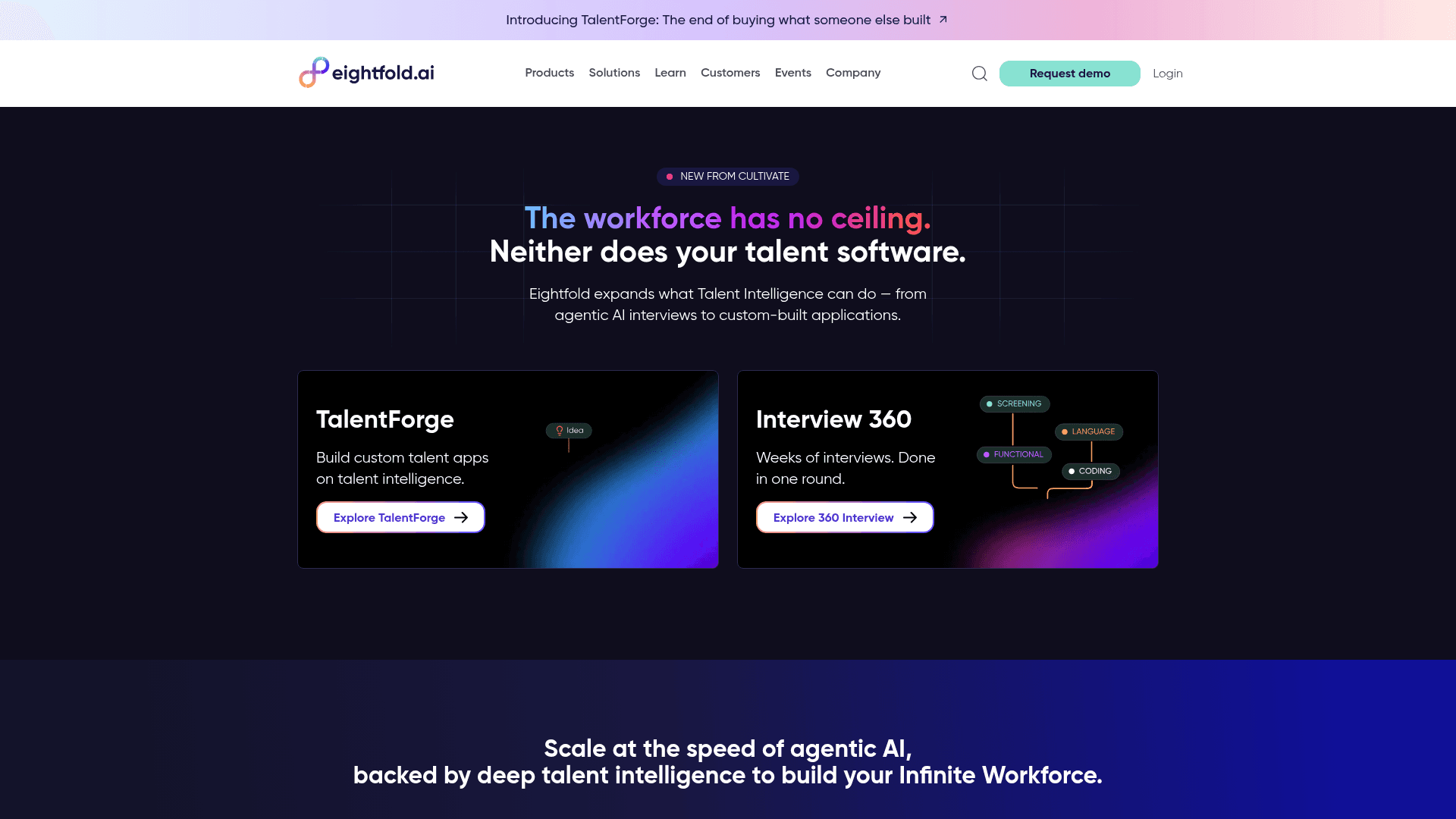The height and width of the screenshot is (819, 1456).
Task: Open the Company menu
Action: [x=853, y=73]
